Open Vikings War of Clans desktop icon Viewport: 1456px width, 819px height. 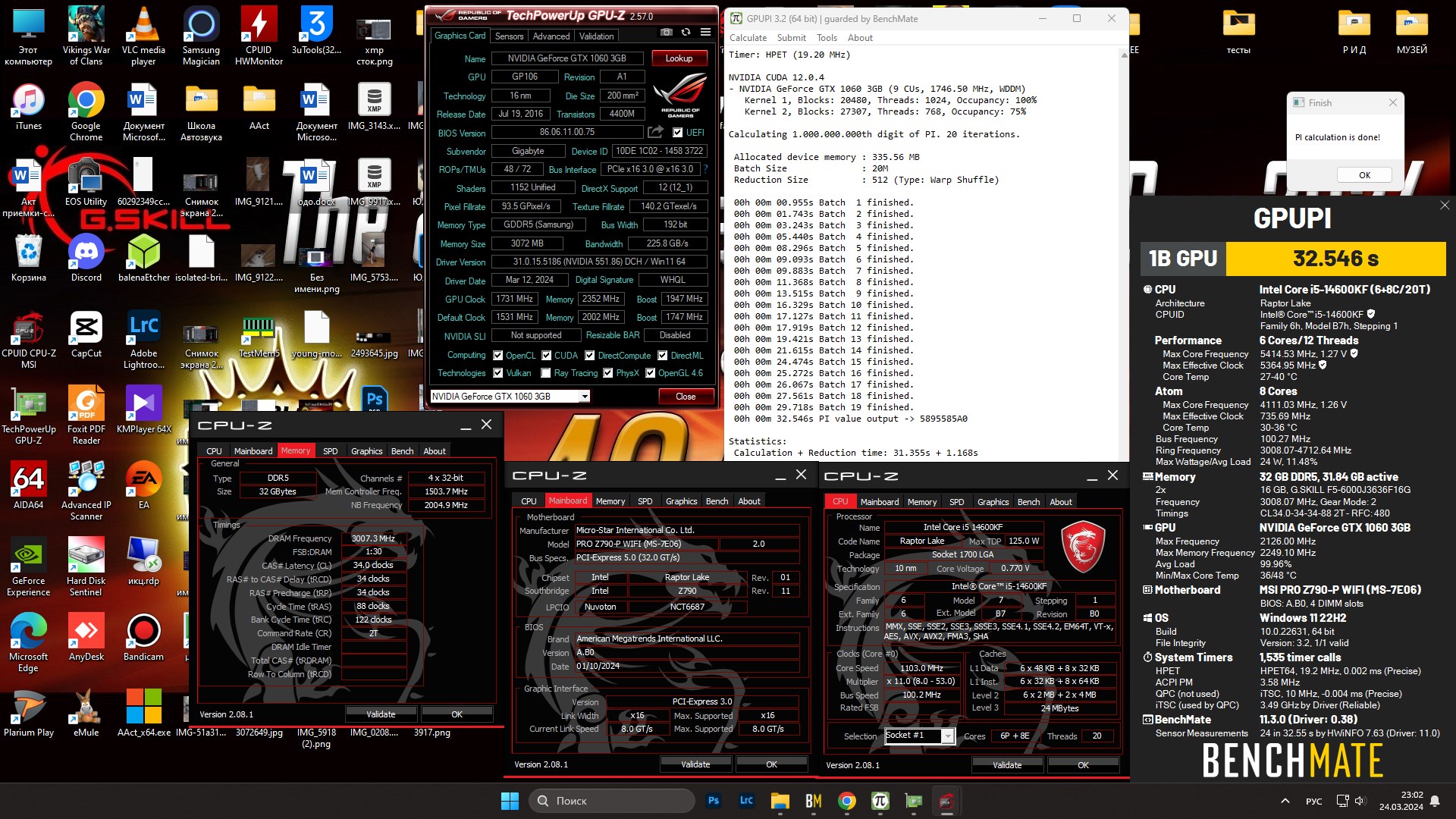[x=86, y=36]
